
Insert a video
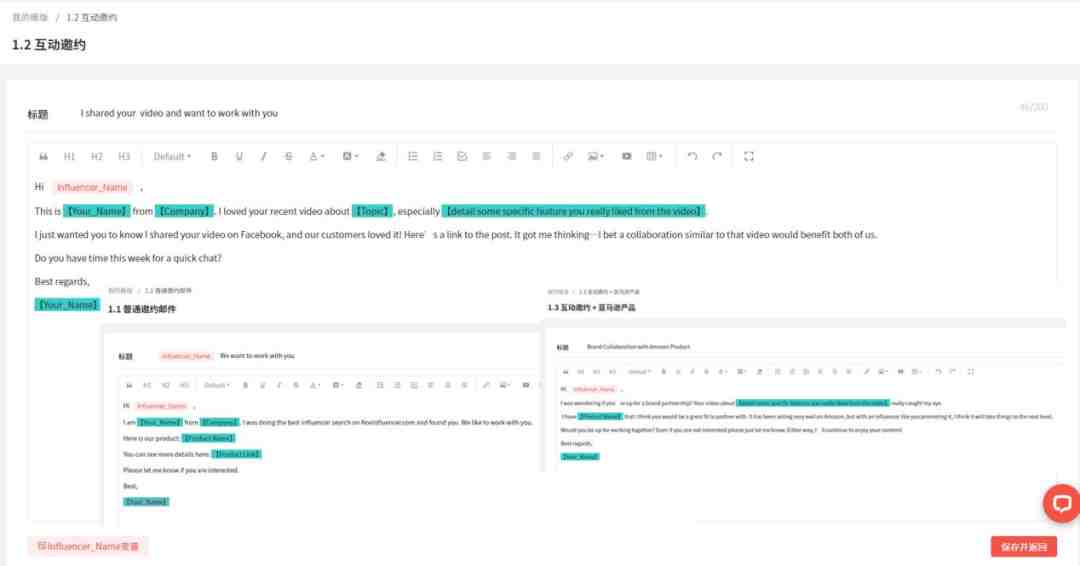coord(627,157)
